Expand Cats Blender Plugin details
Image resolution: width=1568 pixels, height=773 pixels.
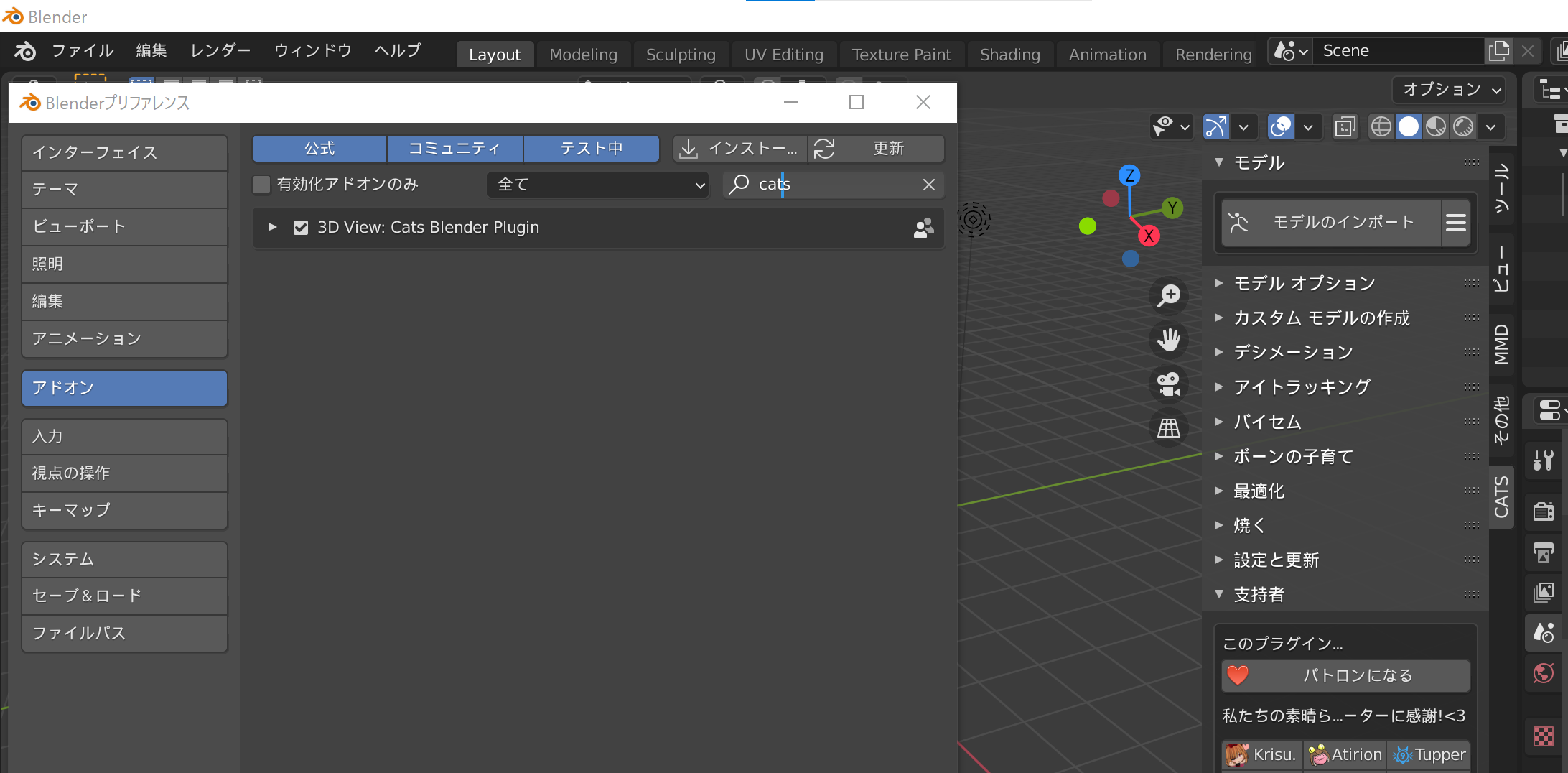coord(272,228)
